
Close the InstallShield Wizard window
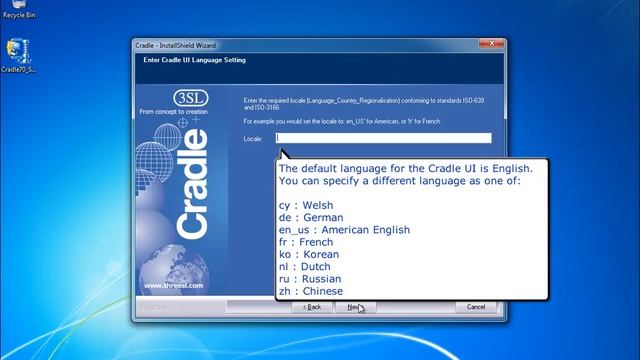491,43
